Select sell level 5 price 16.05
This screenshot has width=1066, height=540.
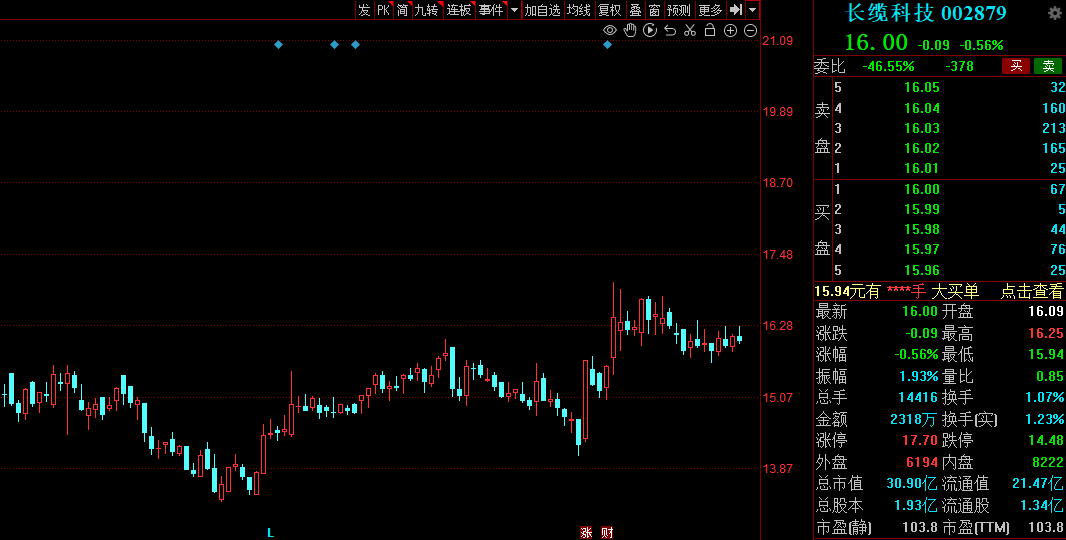922,87
